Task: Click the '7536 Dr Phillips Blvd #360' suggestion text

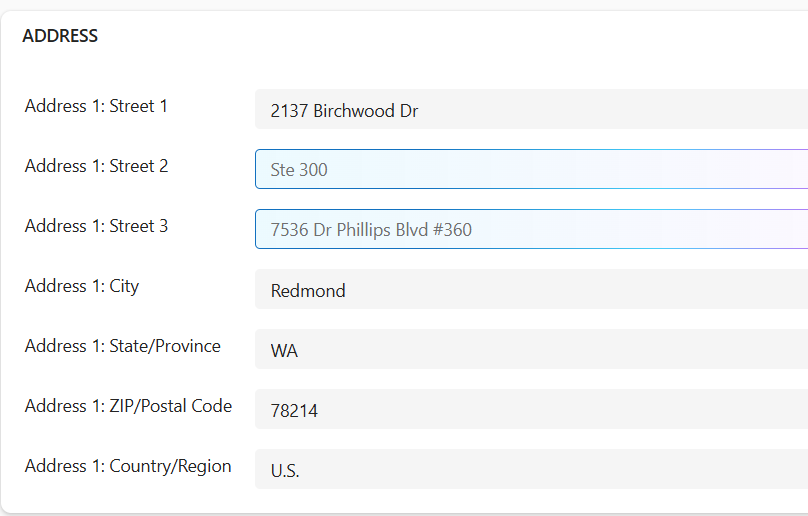Action: 371,230
